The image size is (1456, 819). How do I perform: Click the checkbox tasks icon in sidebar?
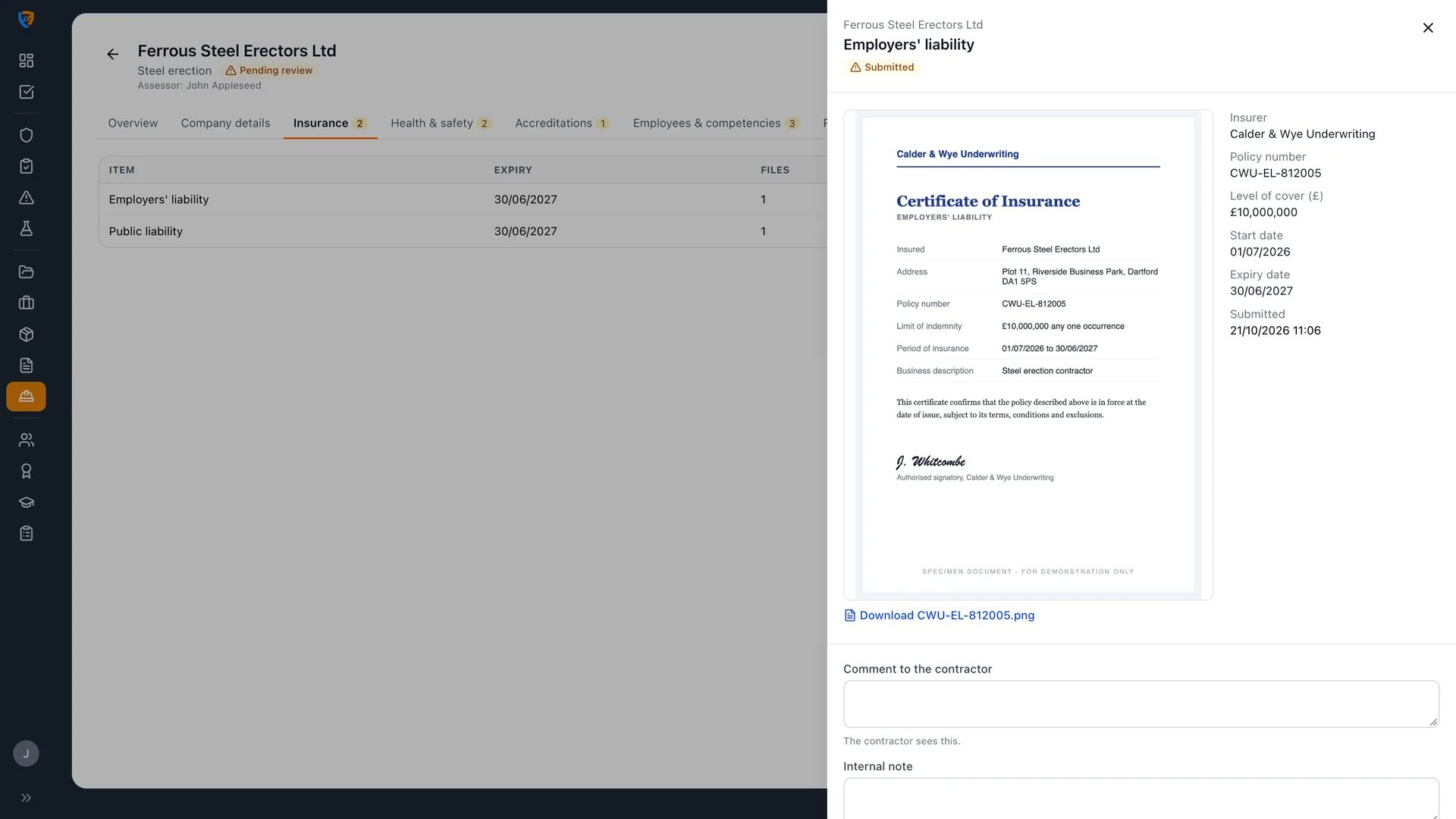26,92
